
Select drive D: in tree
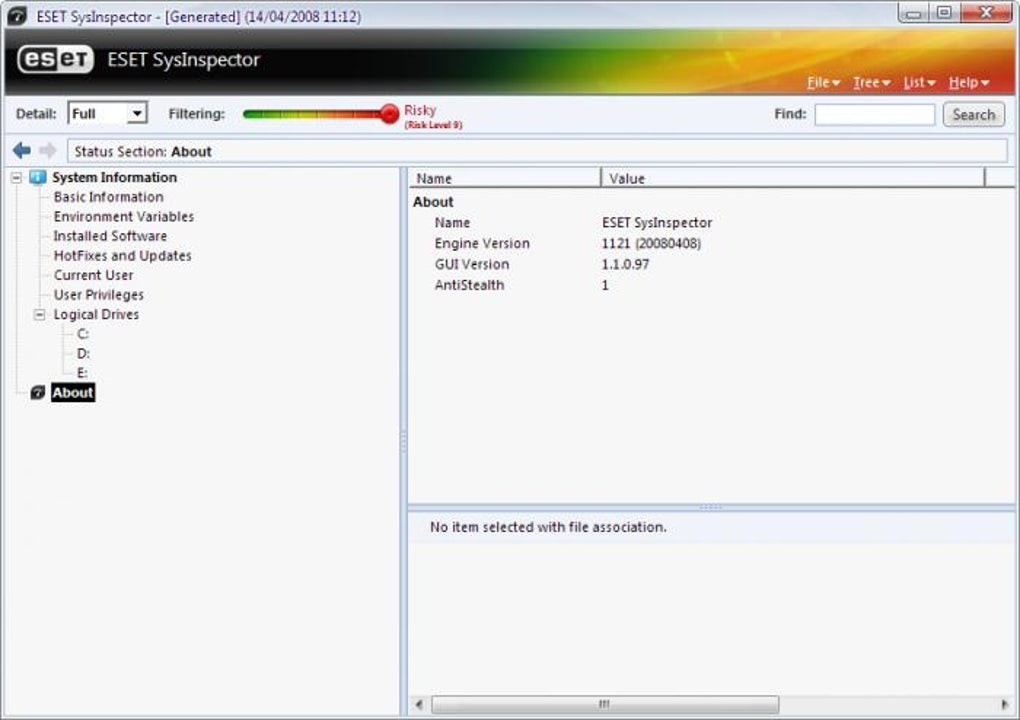[x=83, y=353]
